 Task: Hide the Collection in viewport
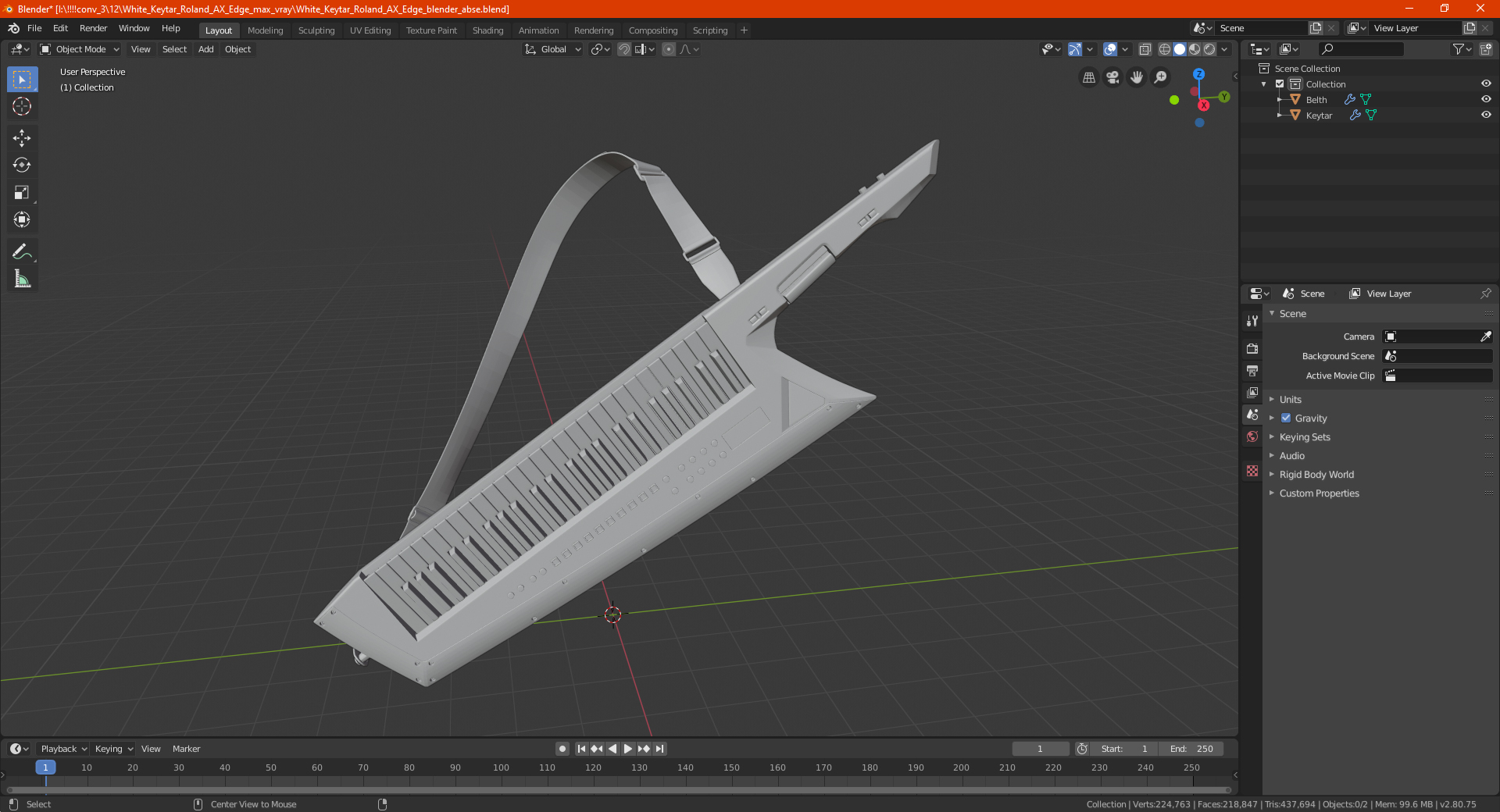coord(1486,84)
